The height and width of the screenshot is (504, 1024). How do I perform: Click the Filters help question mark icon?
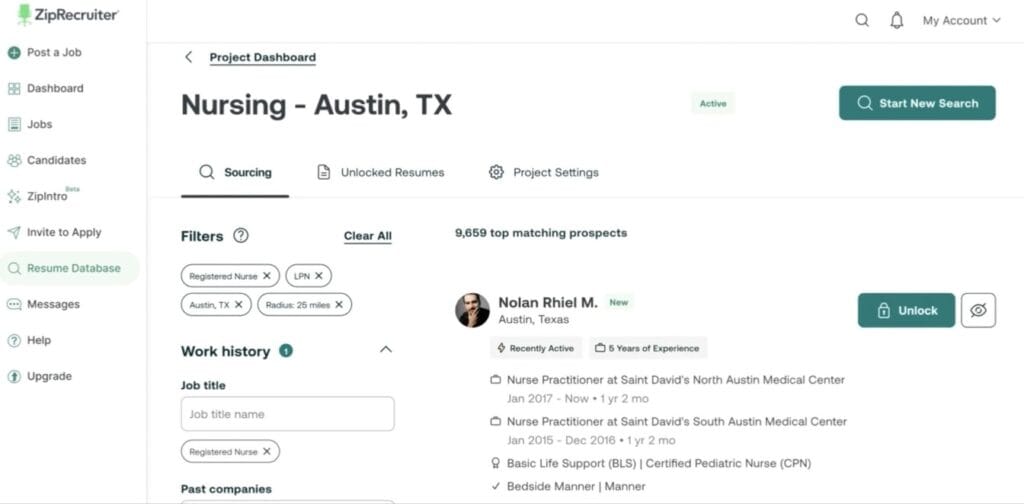[x=241, y=236]
